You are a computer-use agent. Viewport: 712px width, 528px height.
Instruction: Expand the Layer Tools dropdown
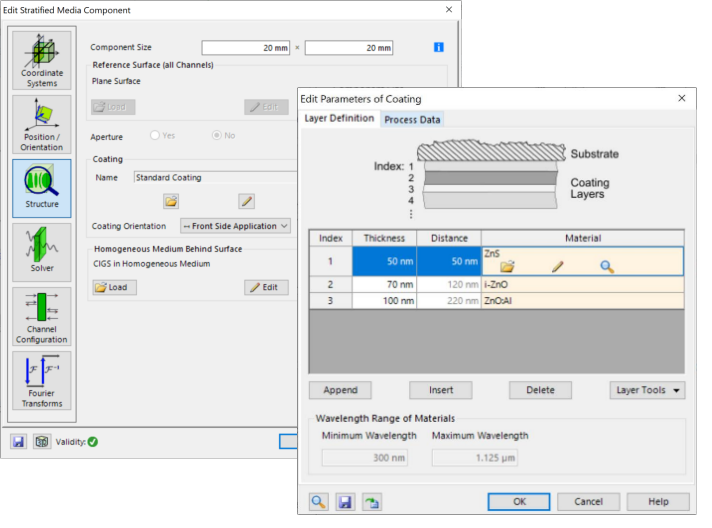point(647,390)
